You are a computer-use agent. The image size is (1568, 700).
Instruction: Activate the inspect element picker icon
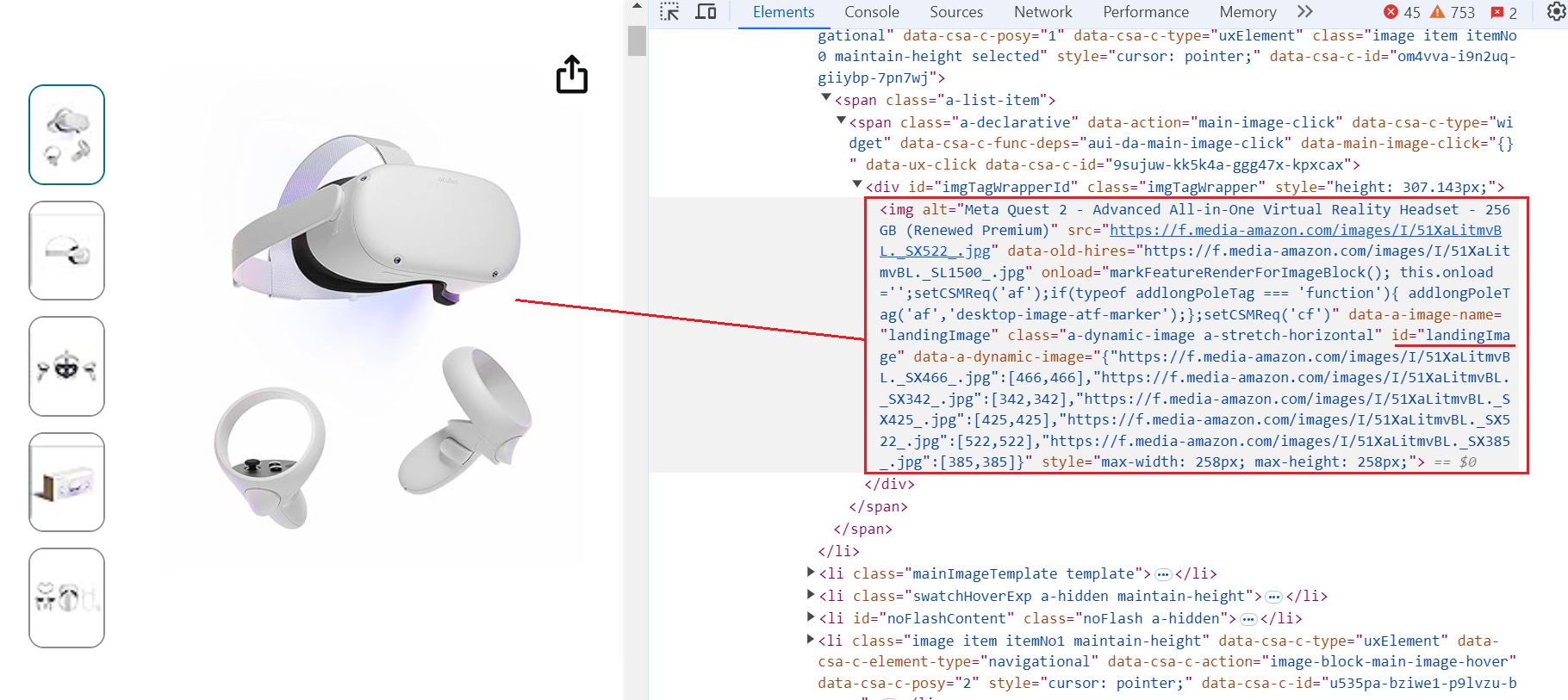(x=669, y=12)
